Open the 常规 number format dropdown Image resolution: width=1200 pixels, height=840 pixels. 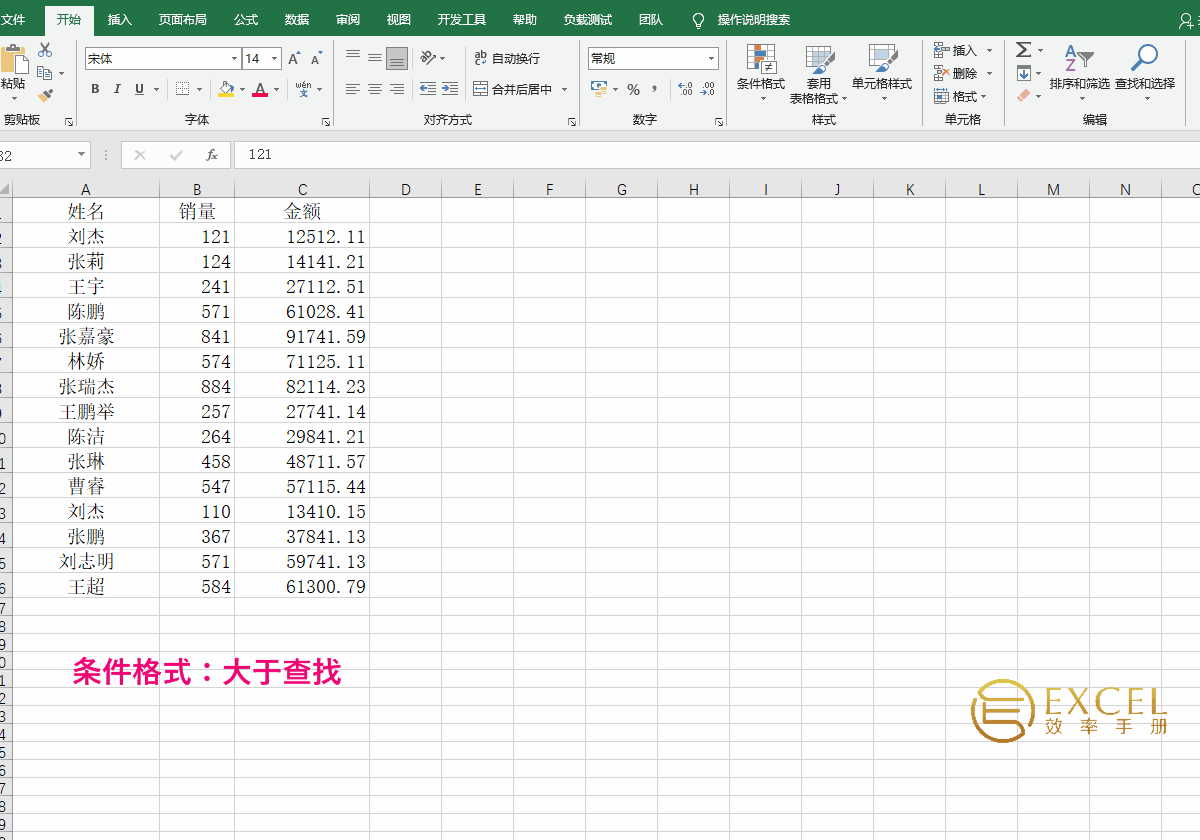712,59
